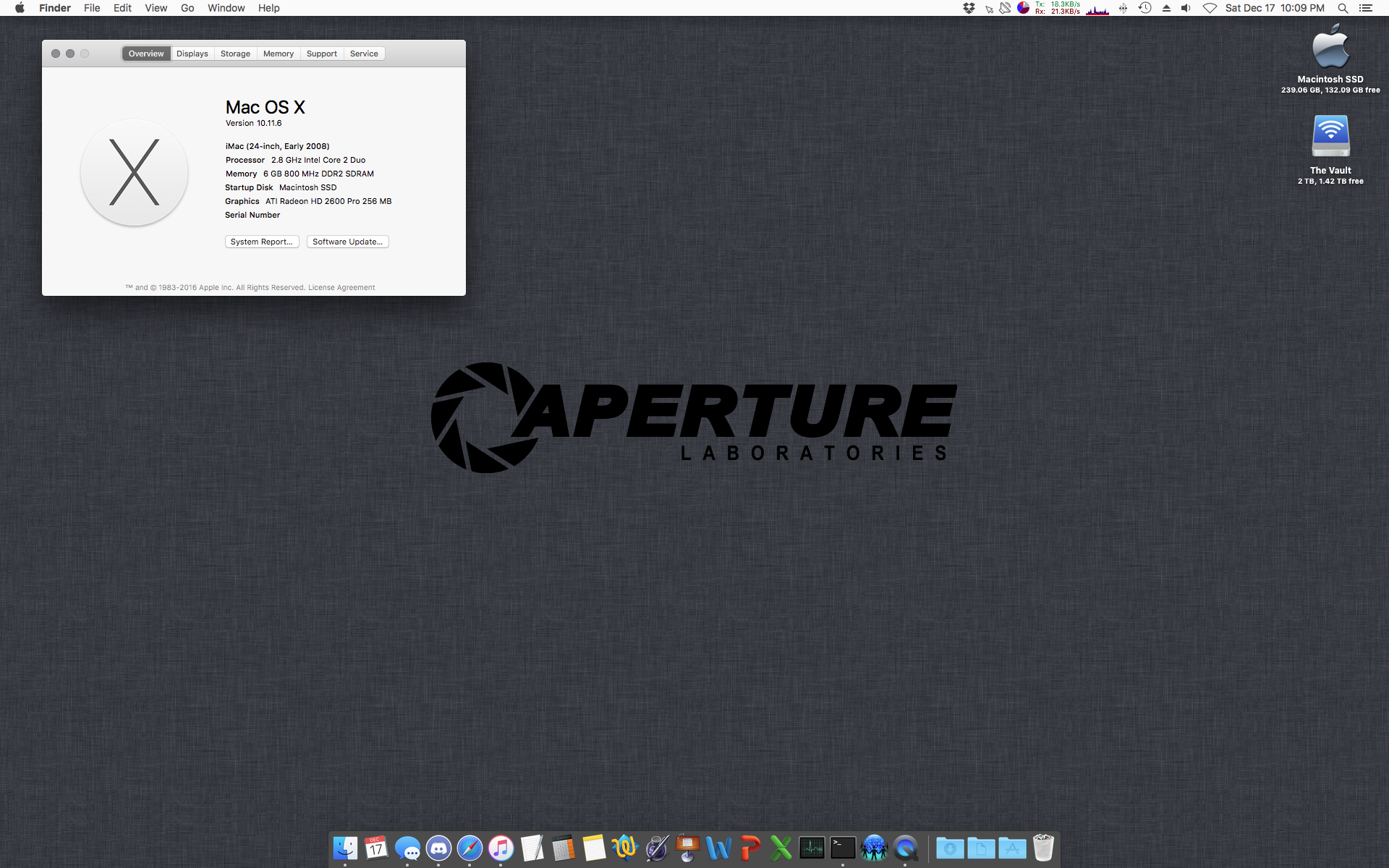1389x868 pixels.
Task: Open the View menu
Action: [x=156, y=8]
